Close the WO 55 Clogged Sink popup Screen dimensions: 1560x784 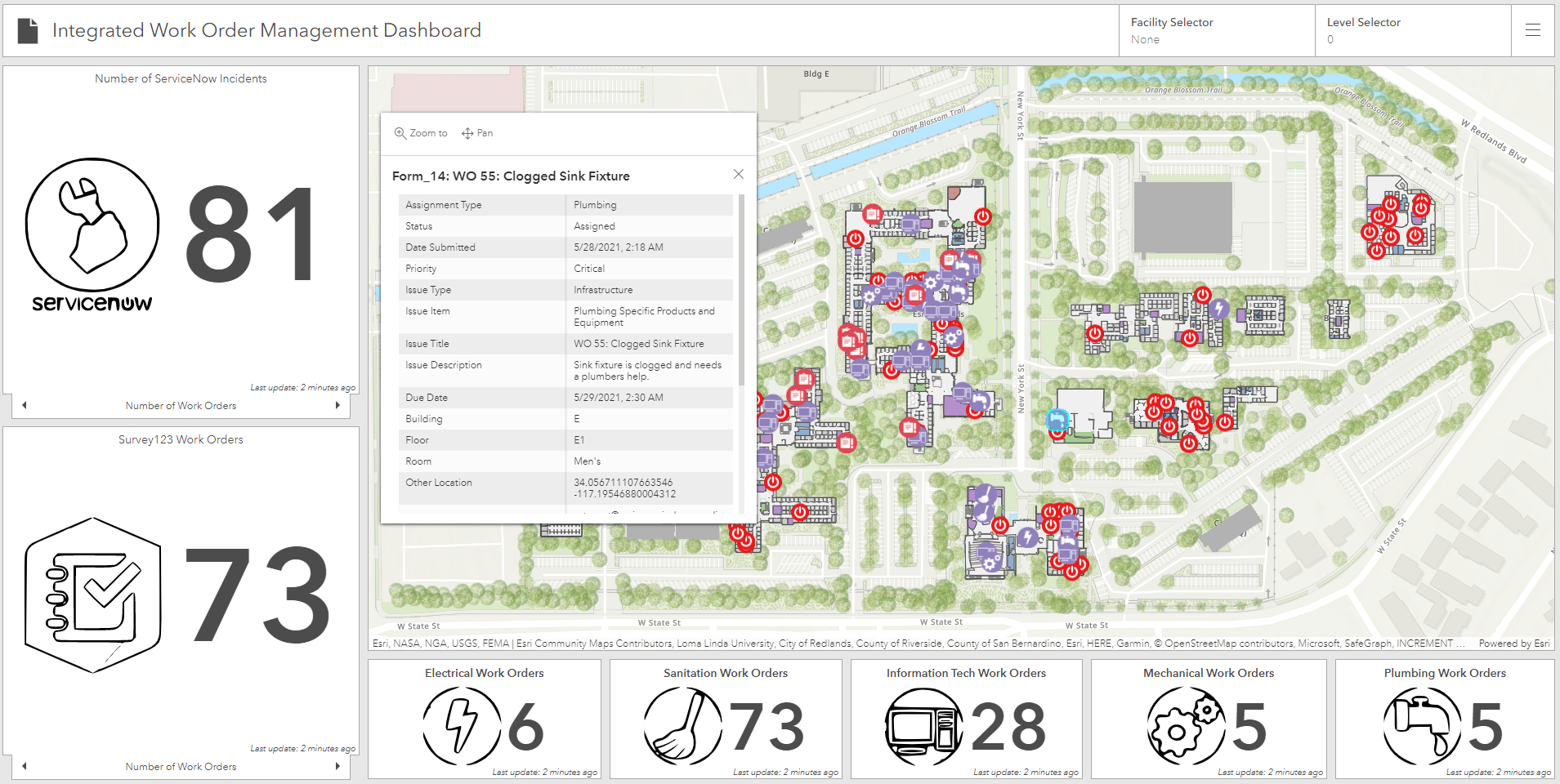[x=738, y=174]
